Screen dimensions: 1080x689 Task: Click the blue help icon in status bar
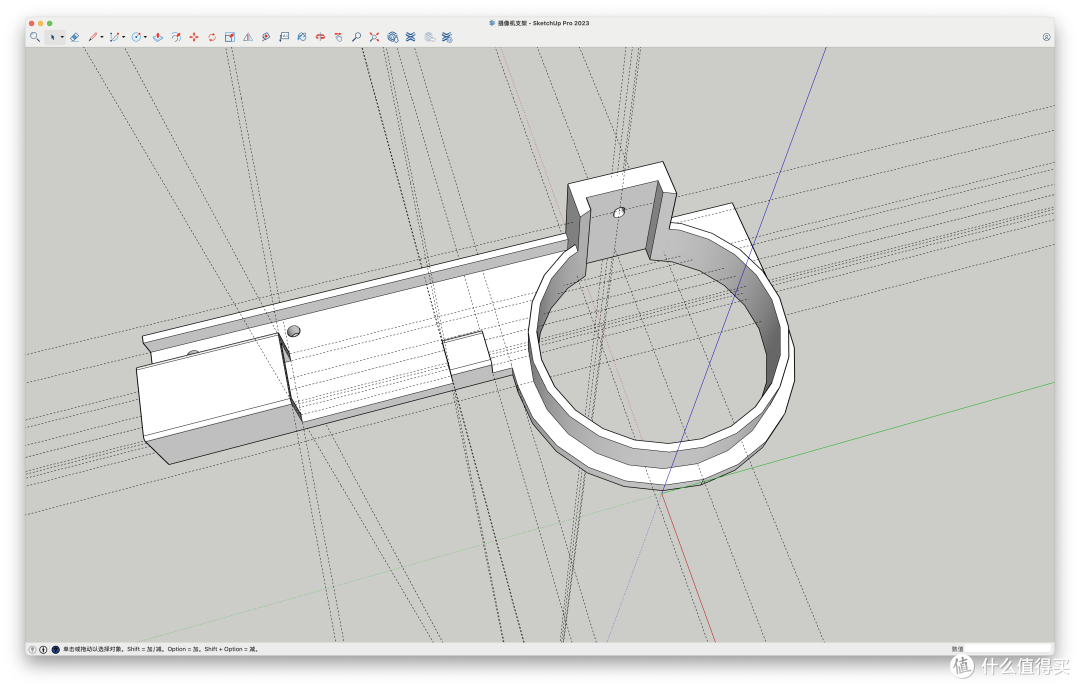(56, 649)
